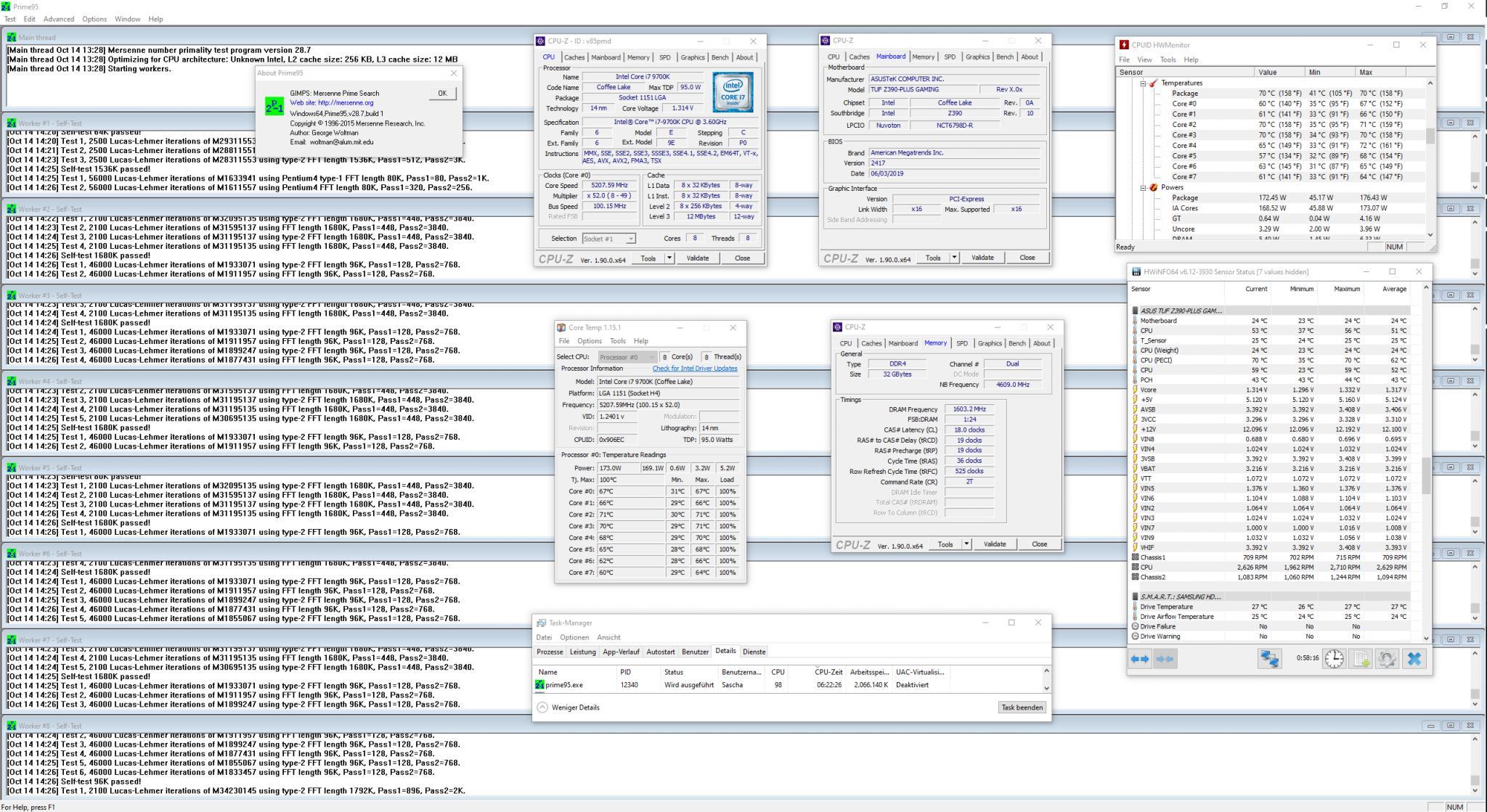Click Core Temp title bar app icon
The height and width of the screenshot is (812, 1487).
561,328
